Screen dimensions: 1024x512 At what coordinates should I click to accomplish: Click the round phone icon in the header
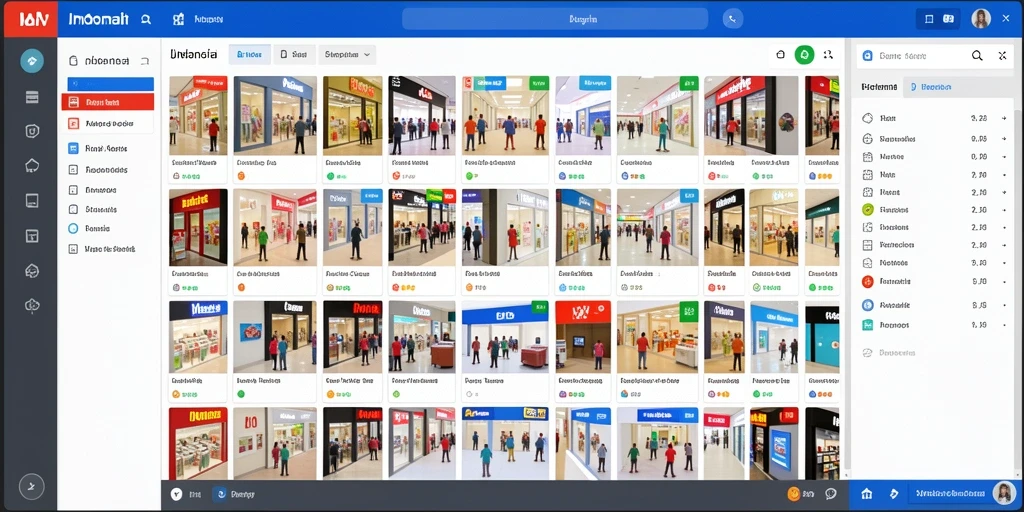[x=733, y=19]
